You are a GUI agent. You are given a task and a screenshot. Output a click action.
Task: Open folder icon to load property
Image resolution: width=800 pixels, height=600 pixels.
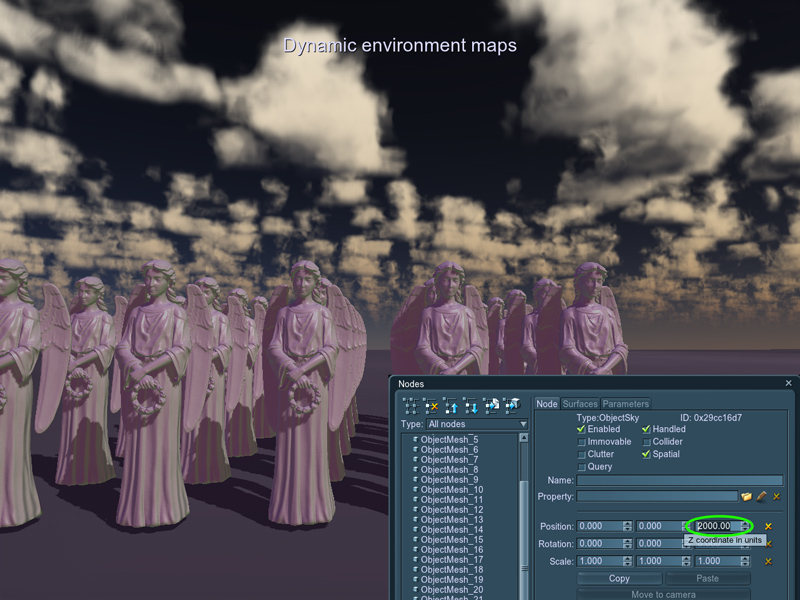(x=746, y=496)
